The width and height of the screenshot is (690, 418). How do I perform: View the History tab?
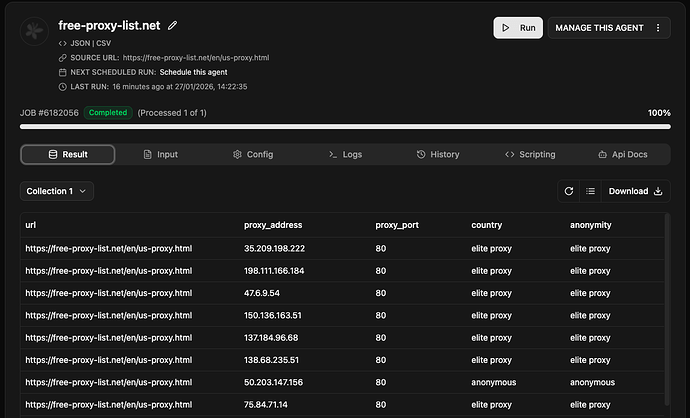438,154
